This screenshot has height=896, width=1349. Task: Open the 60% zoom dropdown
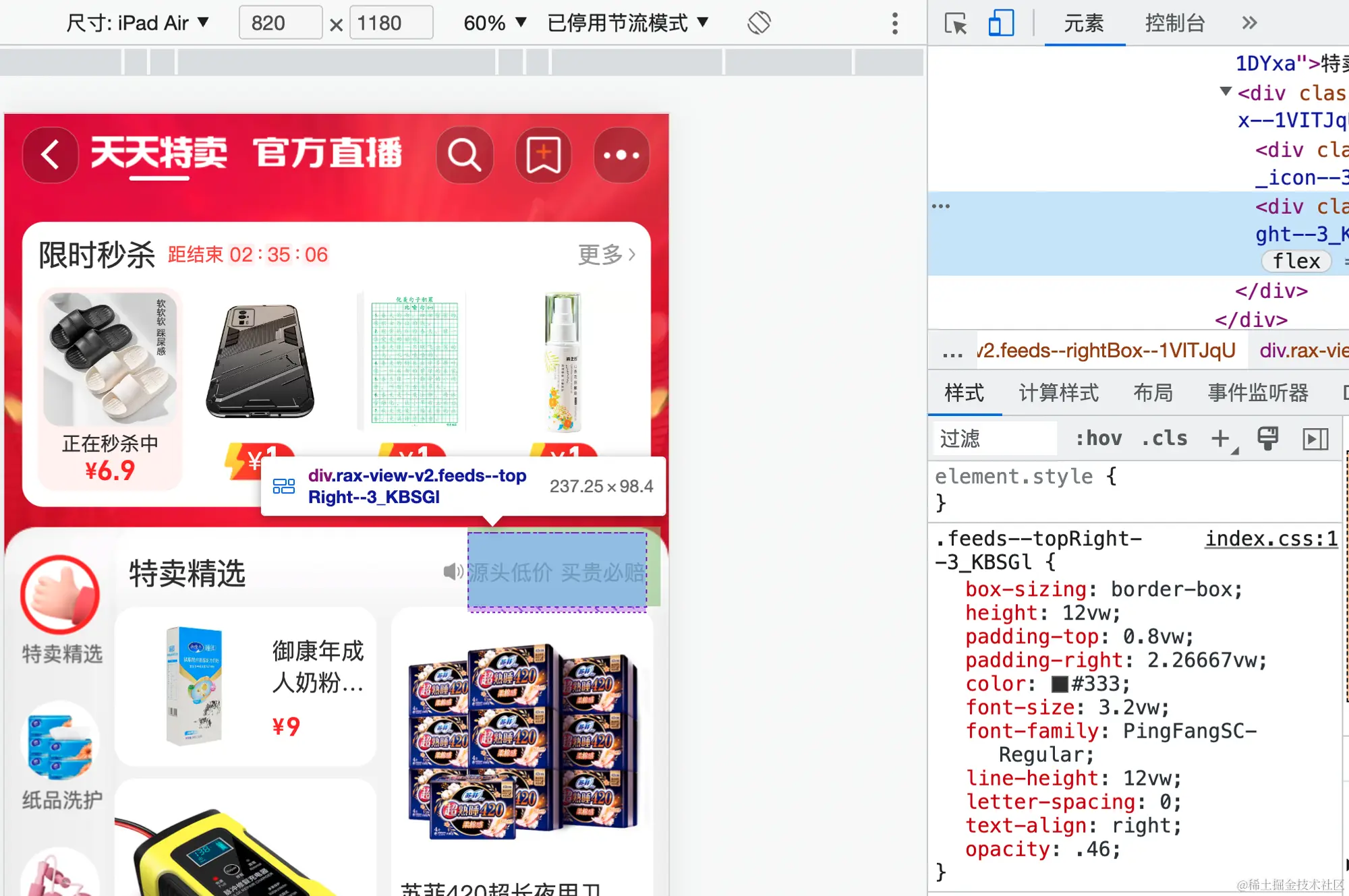[x=494, y=23]
